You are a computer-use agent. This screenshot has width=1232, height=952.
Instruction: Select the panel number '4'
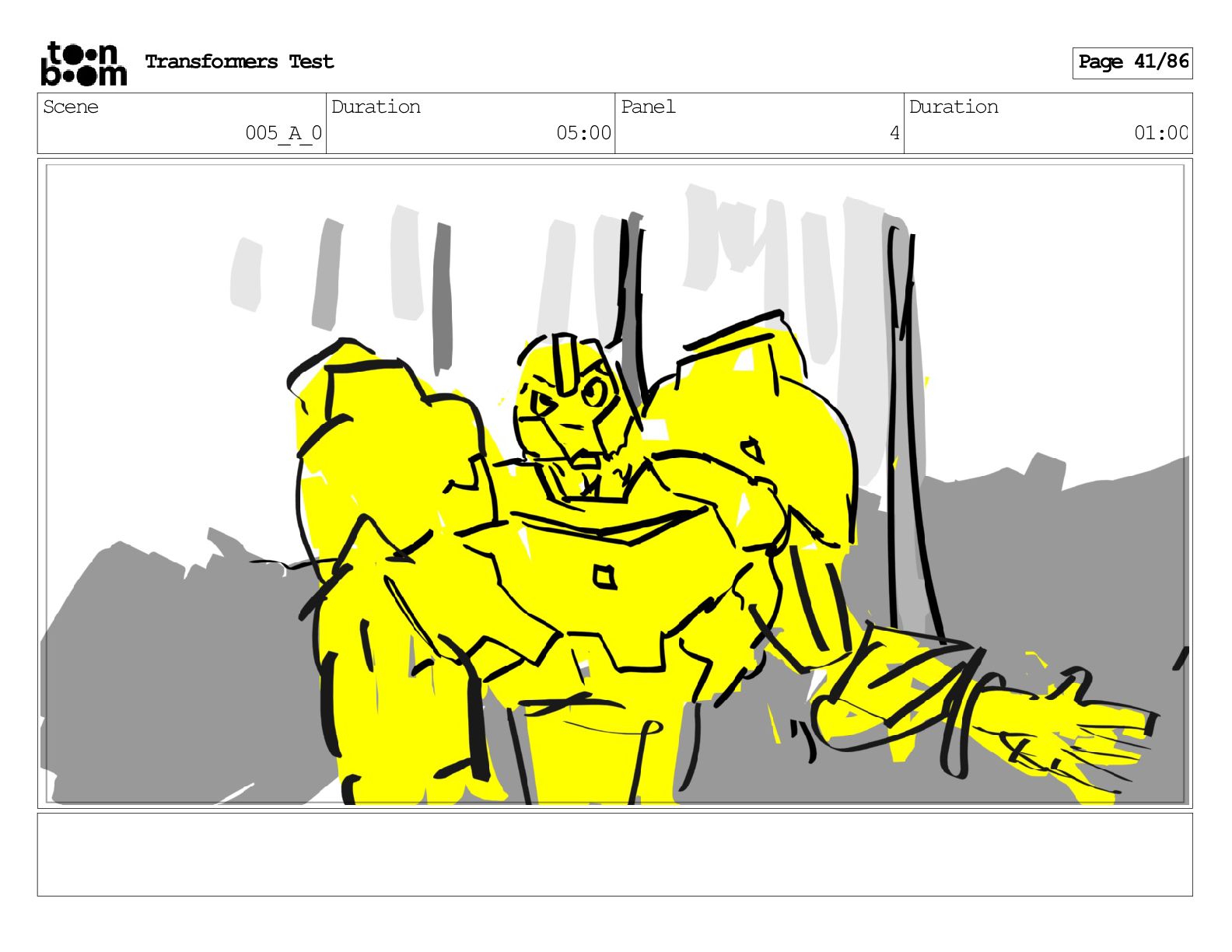(x=894, y=133)
